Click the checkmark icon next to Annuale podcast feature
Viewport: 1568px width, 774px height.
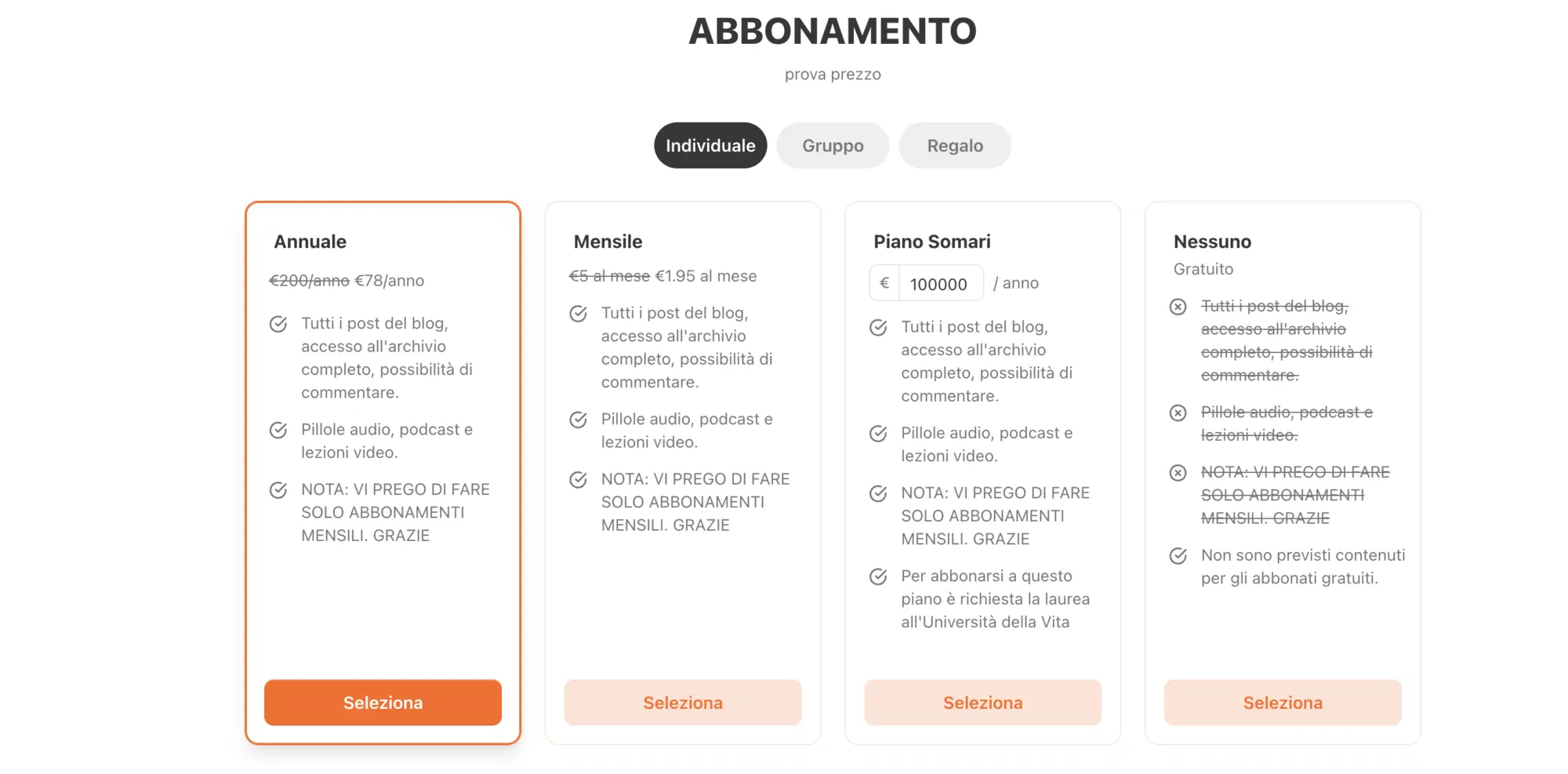tap(278, 429)
